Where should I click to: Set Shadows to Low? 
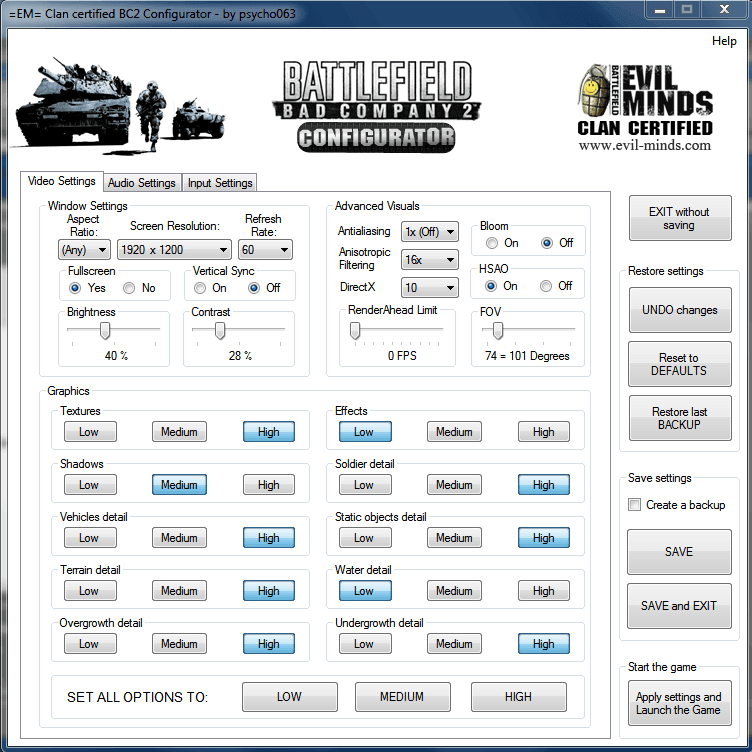pos(90,485)
